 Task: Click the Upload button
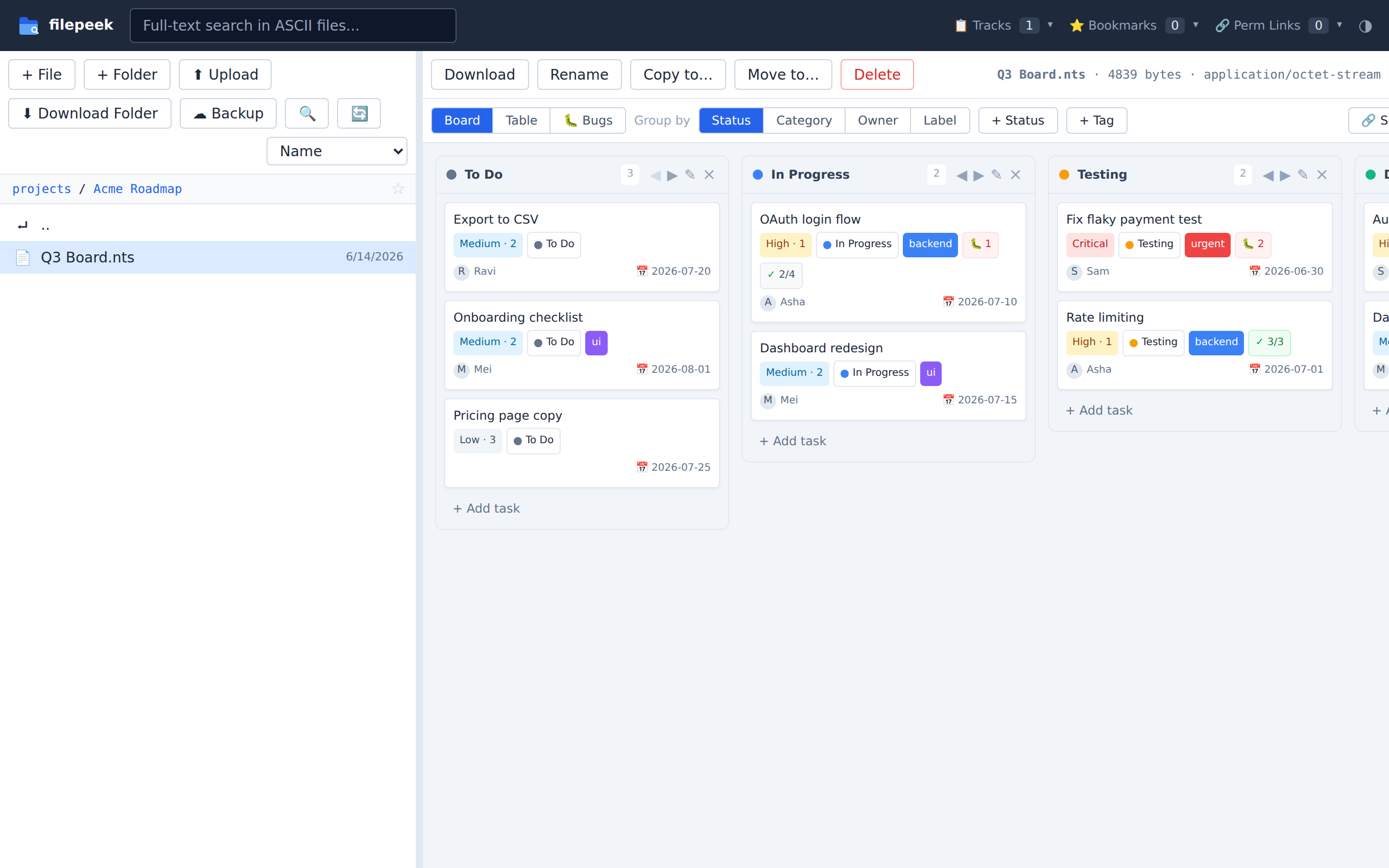pyautogui.click(x=225, y=75)
